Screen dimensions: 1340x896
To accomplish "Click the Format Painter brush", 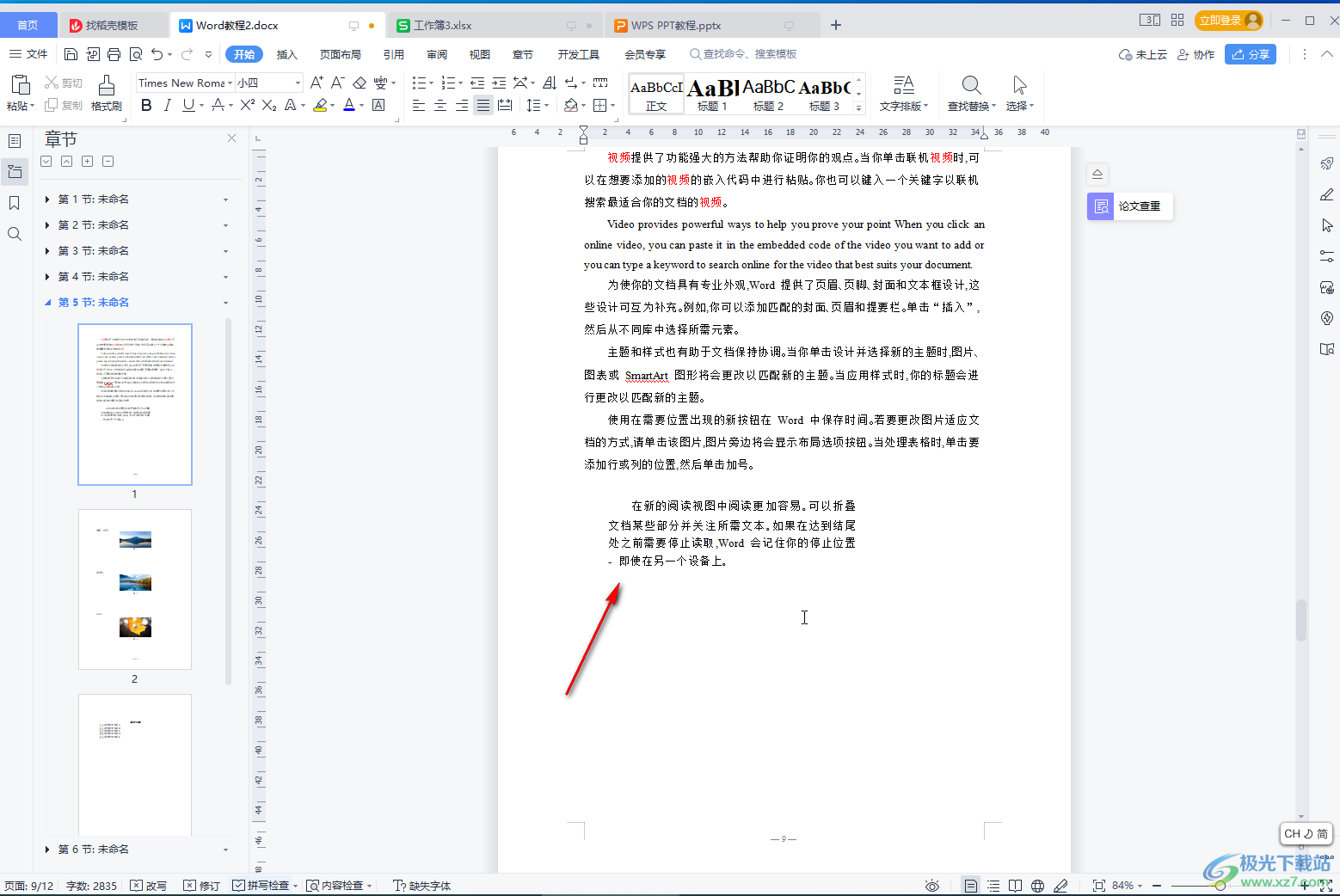I will pyautogui.click(x=106, y=92).
